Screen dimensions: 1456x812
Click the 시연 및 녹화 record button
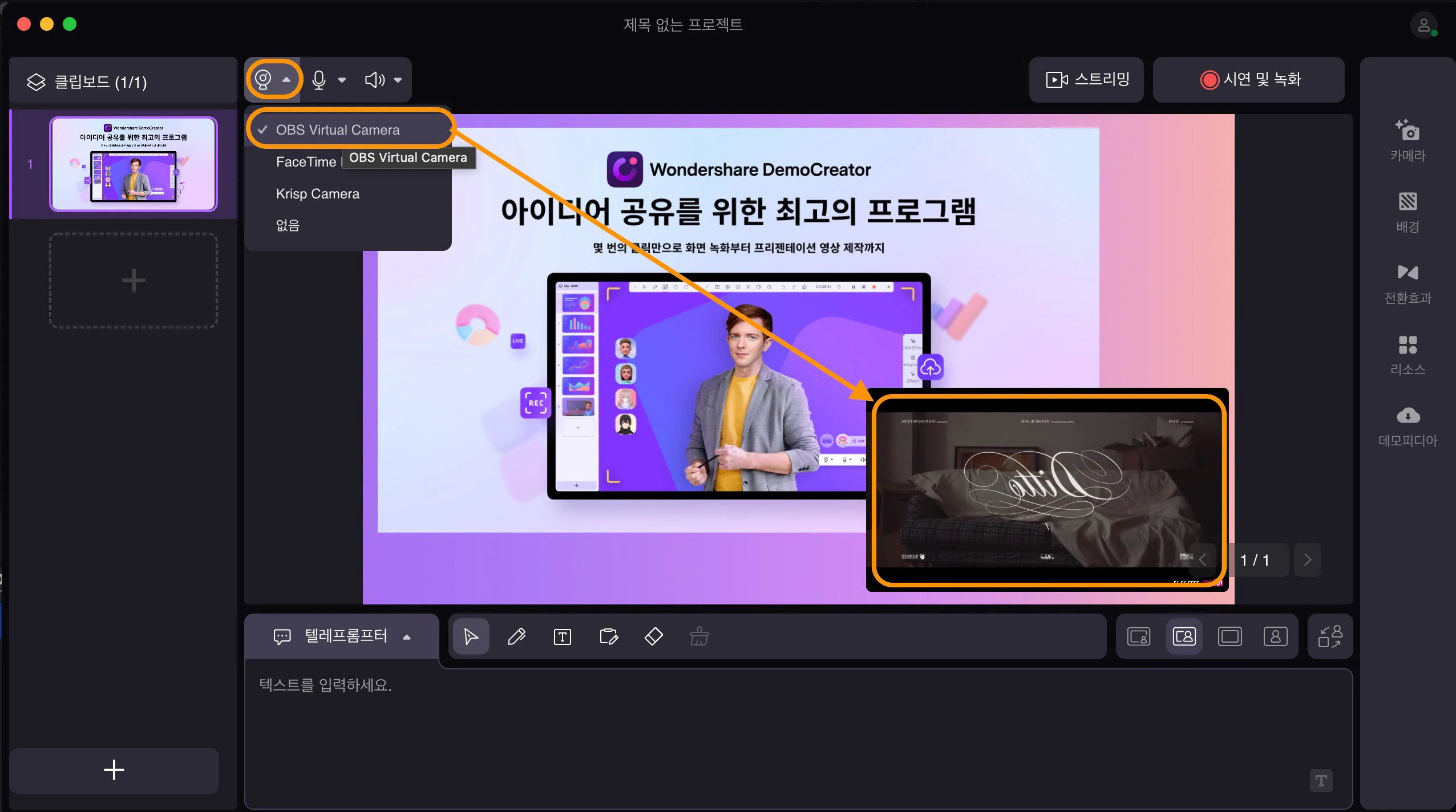[1249, 79]
